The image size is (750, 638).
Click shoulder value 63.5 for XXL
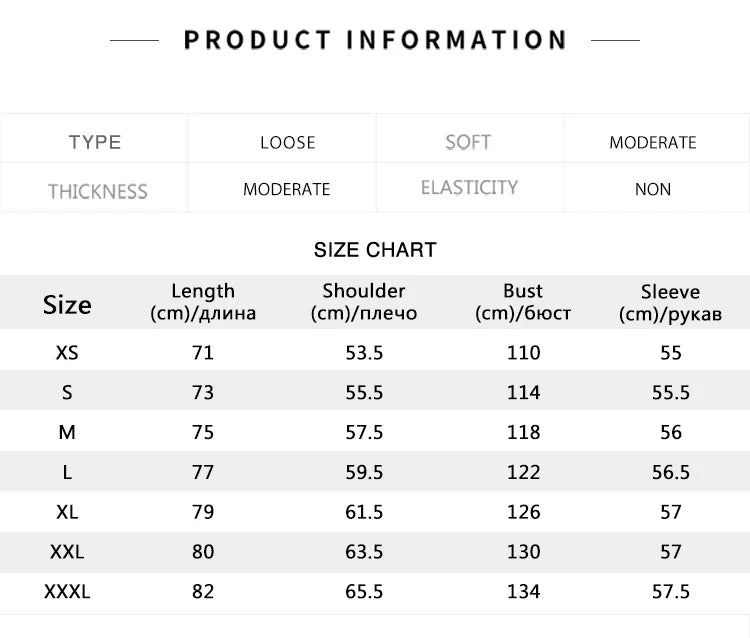click(364, 551)
